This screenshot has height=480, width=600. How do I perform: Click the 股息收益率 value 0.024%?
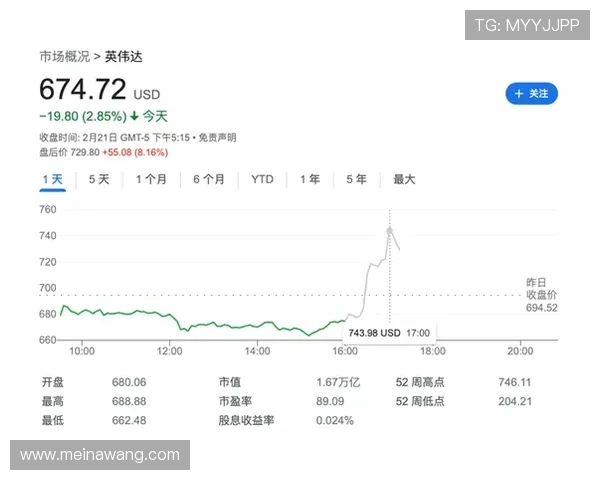point(335,420)
